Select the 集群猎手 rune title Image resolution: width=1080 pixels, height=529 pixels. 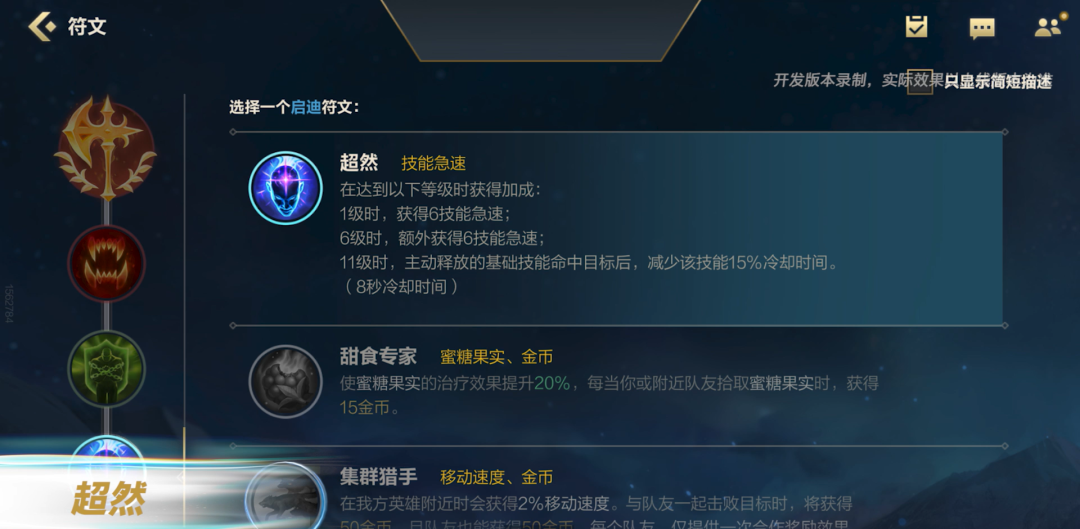point(378,477)
